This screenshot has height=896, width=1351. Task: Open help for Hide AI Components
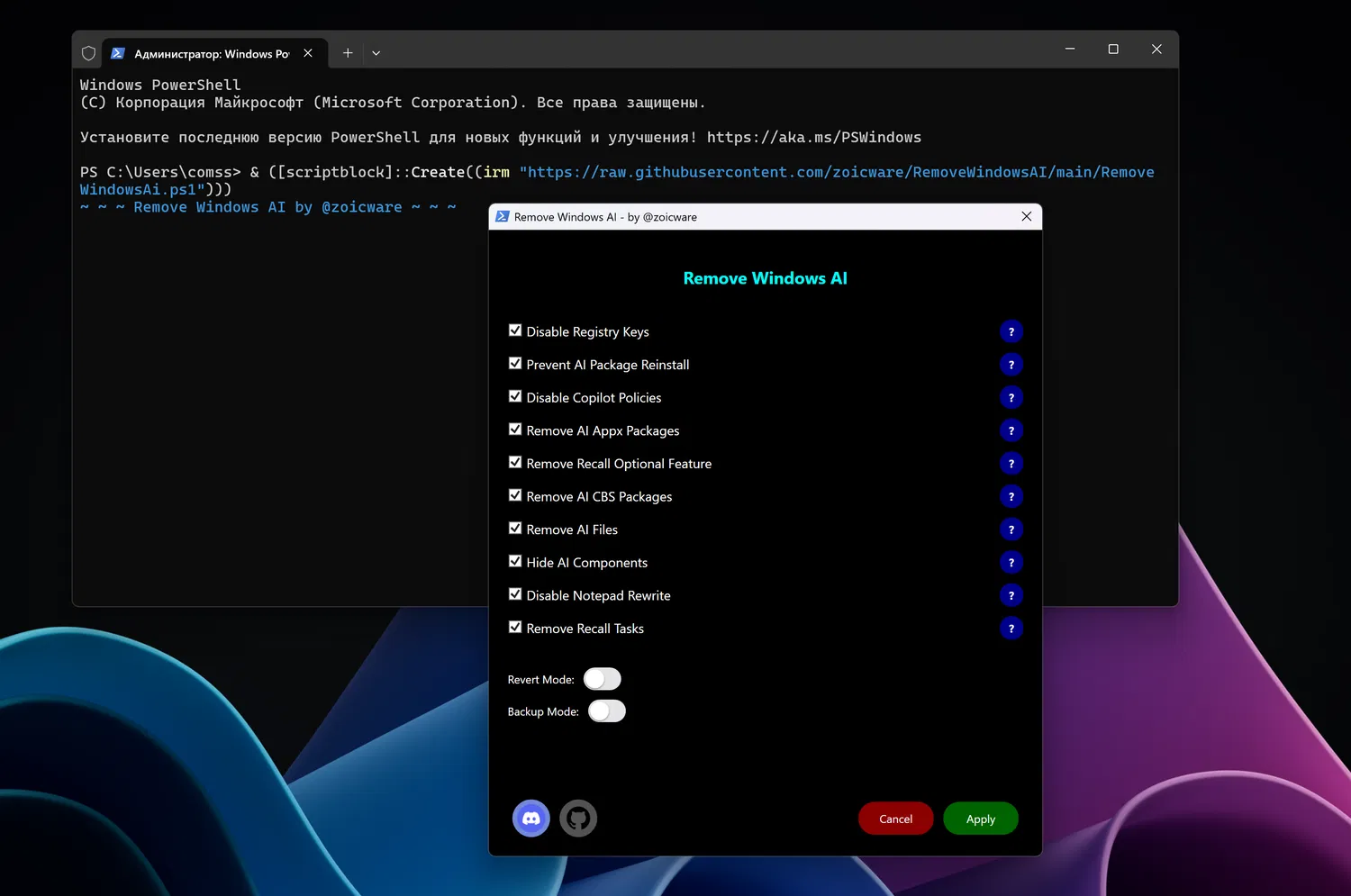click(1011, 563)
